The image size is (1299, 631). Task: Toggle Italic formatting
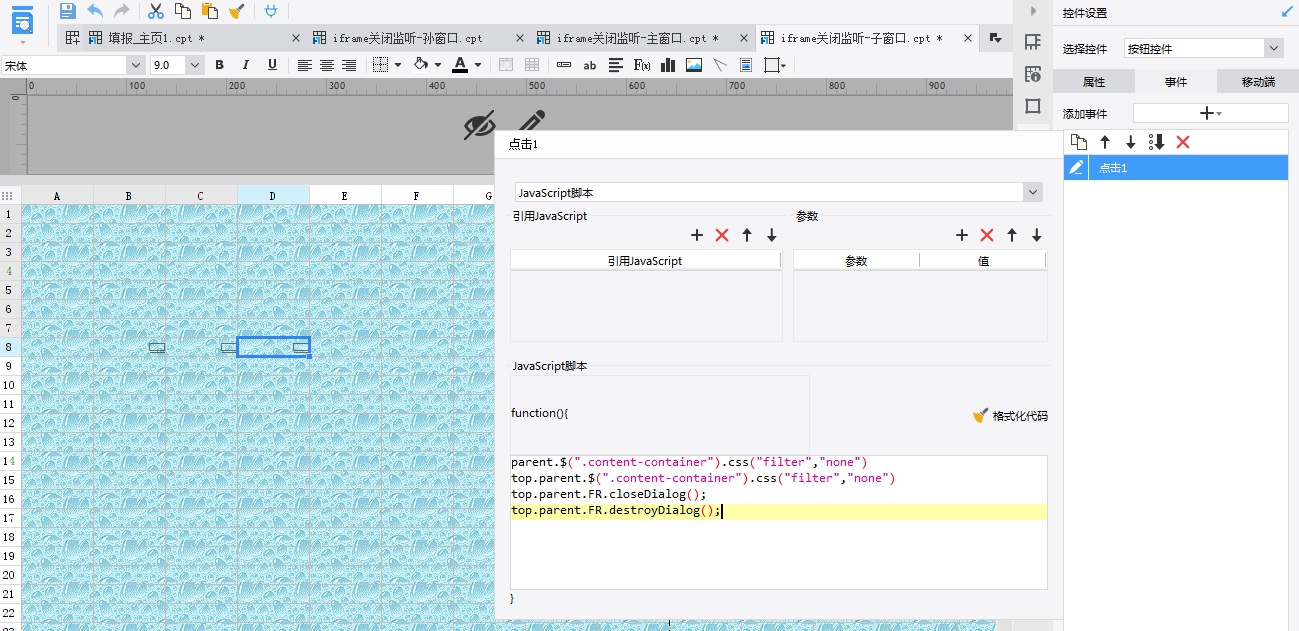245,65
